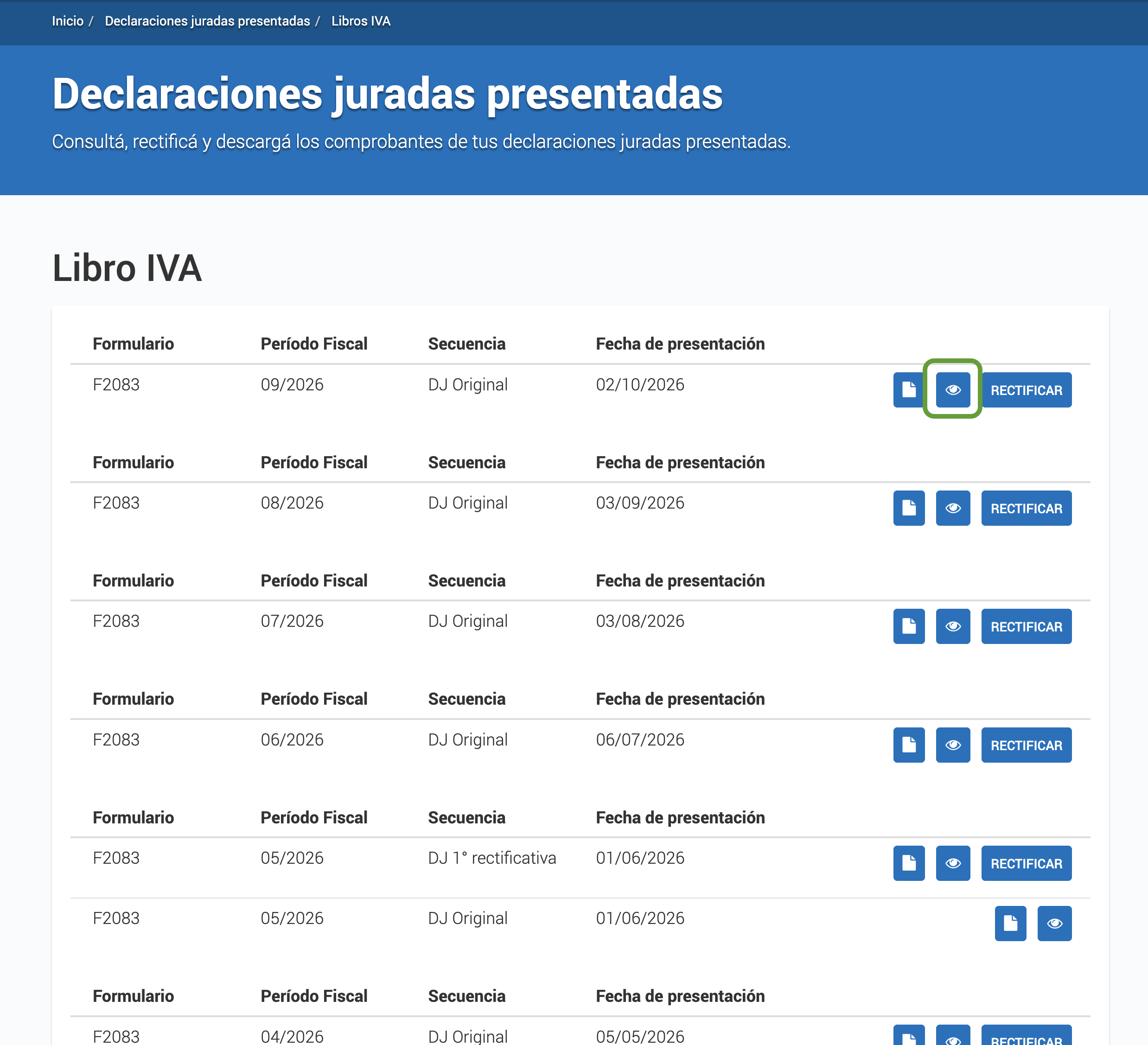Image resolution: width=1148 pixels, height=1045 pixels.
Task: Click RECTIFICAR on DJ 1° rectificativa row
Action: click(x=1026, y=863)
